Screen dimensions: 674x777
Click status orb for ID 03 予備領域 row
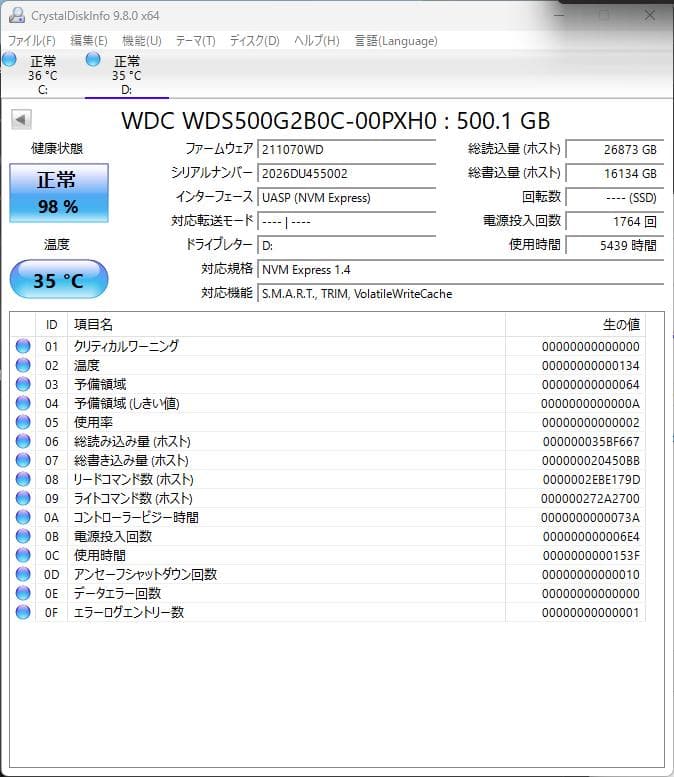point(23,384)
